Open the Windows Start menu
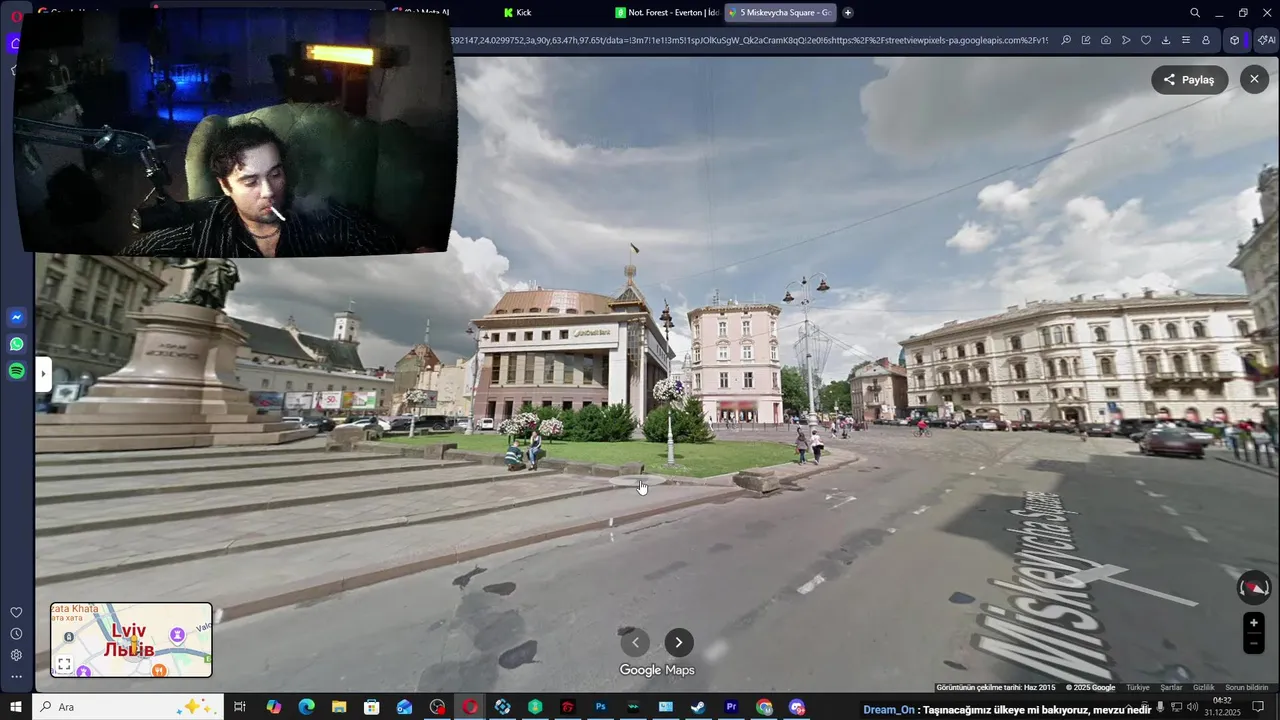Image resolution: width=1280 pixels, height=720 pixels. 16,707
